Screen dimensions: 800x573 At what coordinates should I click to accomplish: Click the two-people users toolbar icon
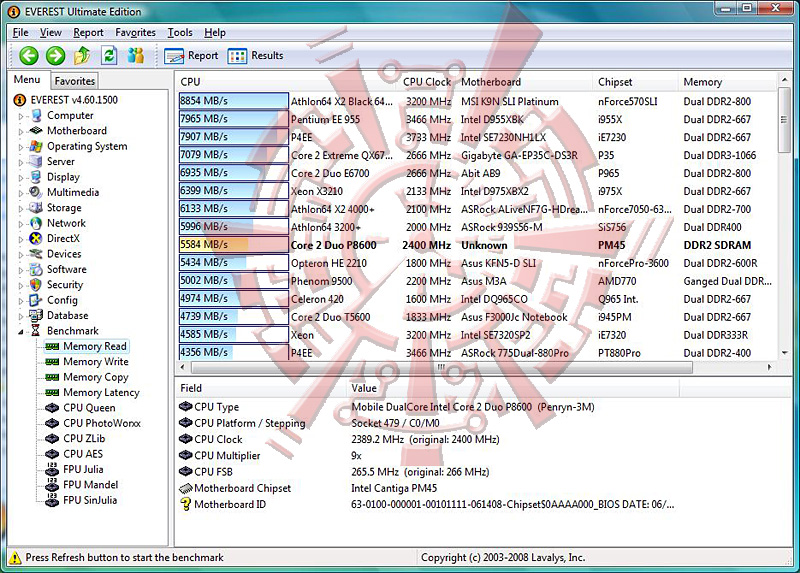click(x=136, y=56)
